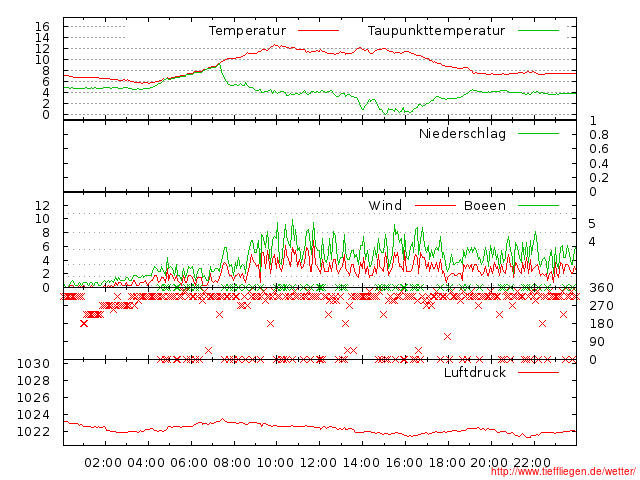
Task: Click the 0.2 precipitation axis value
Action: (x=599, y=178)
